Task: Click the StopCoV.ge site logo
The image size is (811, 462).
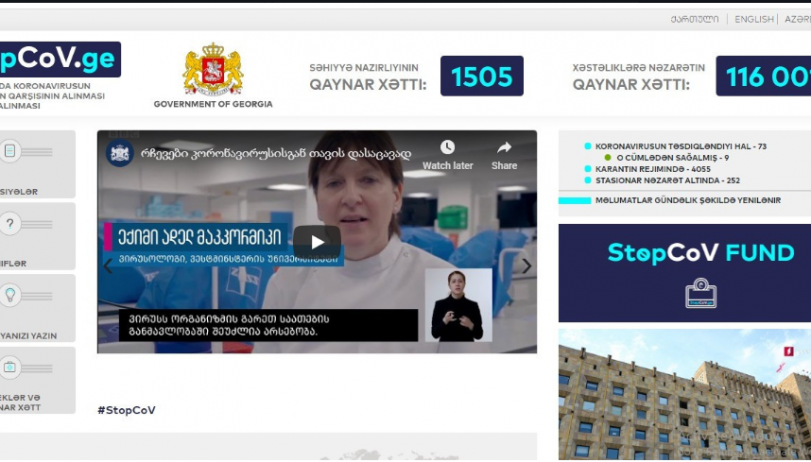Action: 60,59
